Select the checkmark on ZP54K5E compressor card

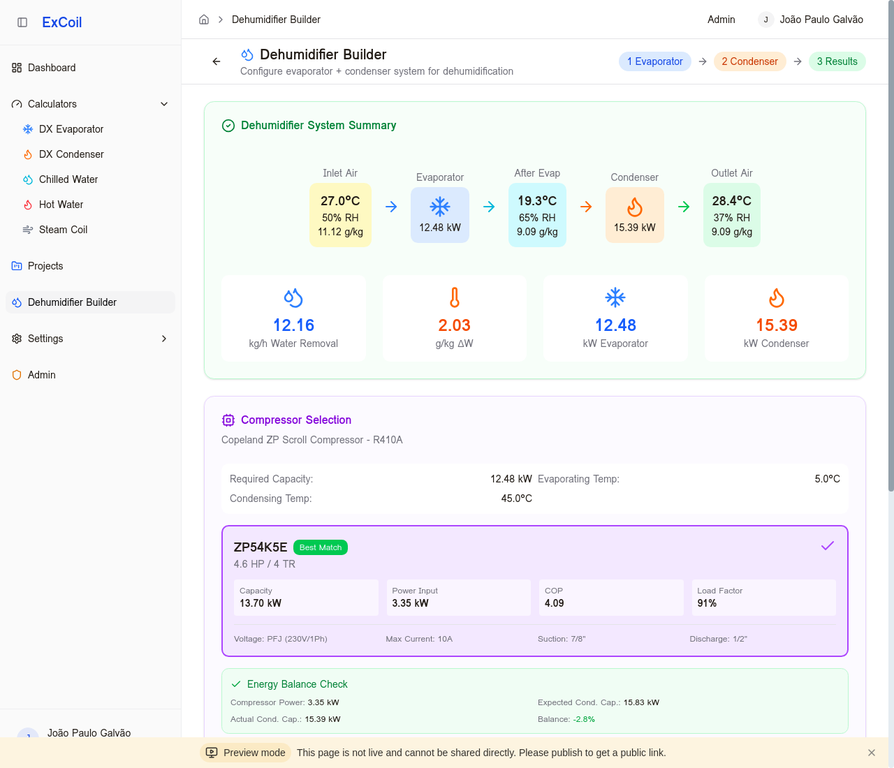pyautogui.click(x=827, y=546)
